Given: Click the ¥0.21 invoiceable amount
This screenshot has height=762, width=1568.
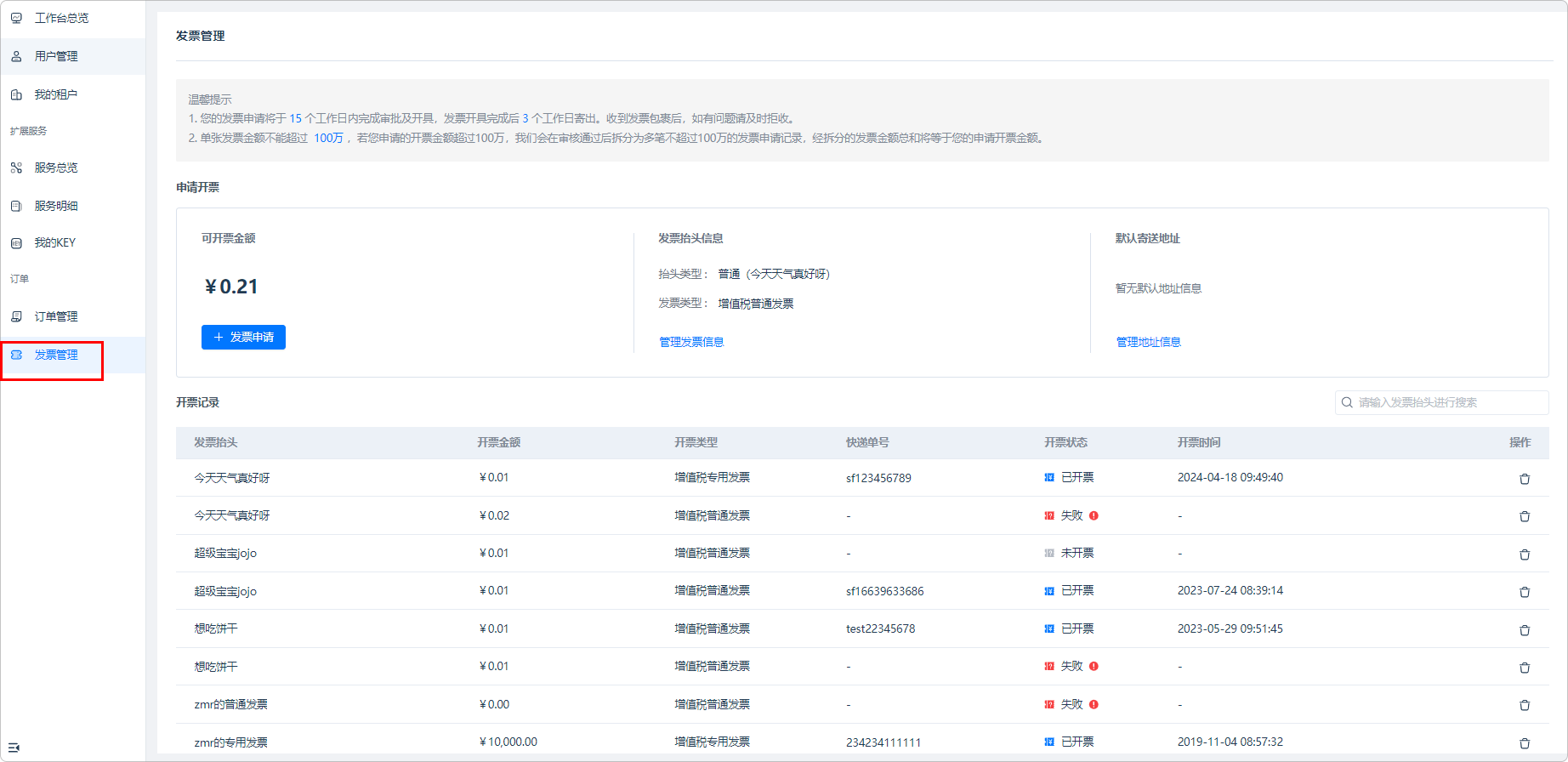Looking at the screenshot, I should click(x=231, y=287).
